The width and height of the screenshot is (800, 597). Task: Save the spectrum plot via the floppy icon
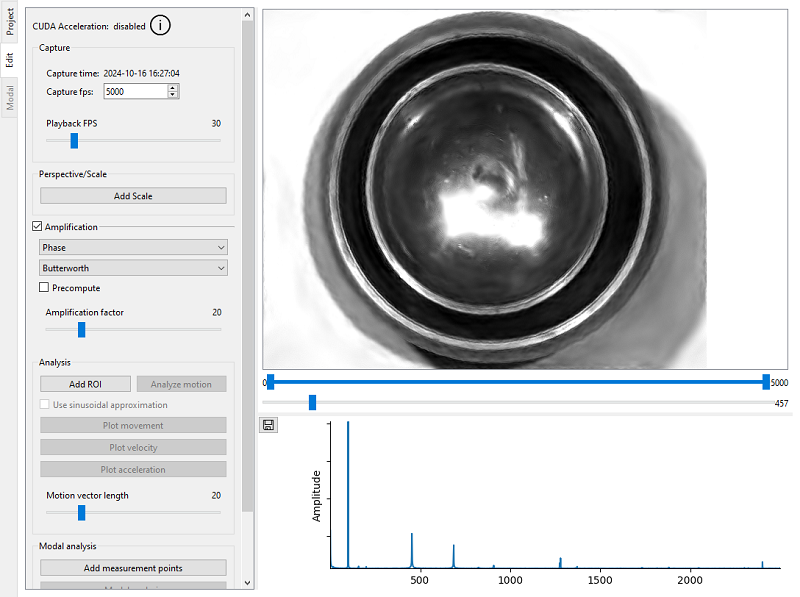pos(268,425)
